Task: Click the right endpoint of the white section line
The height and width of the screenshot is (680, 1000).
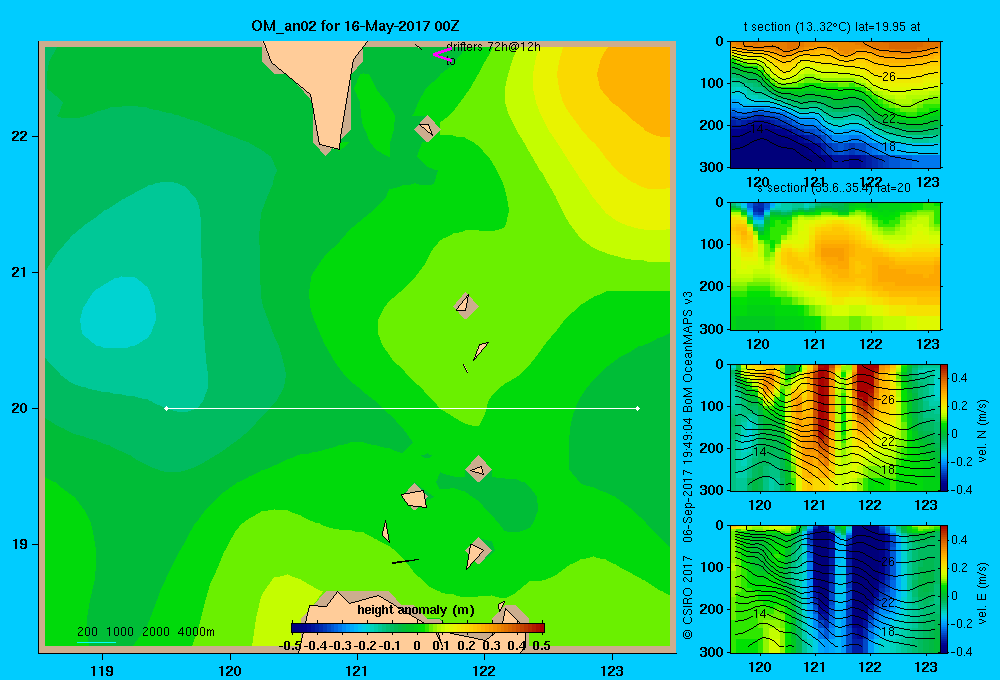Action: 638,408
